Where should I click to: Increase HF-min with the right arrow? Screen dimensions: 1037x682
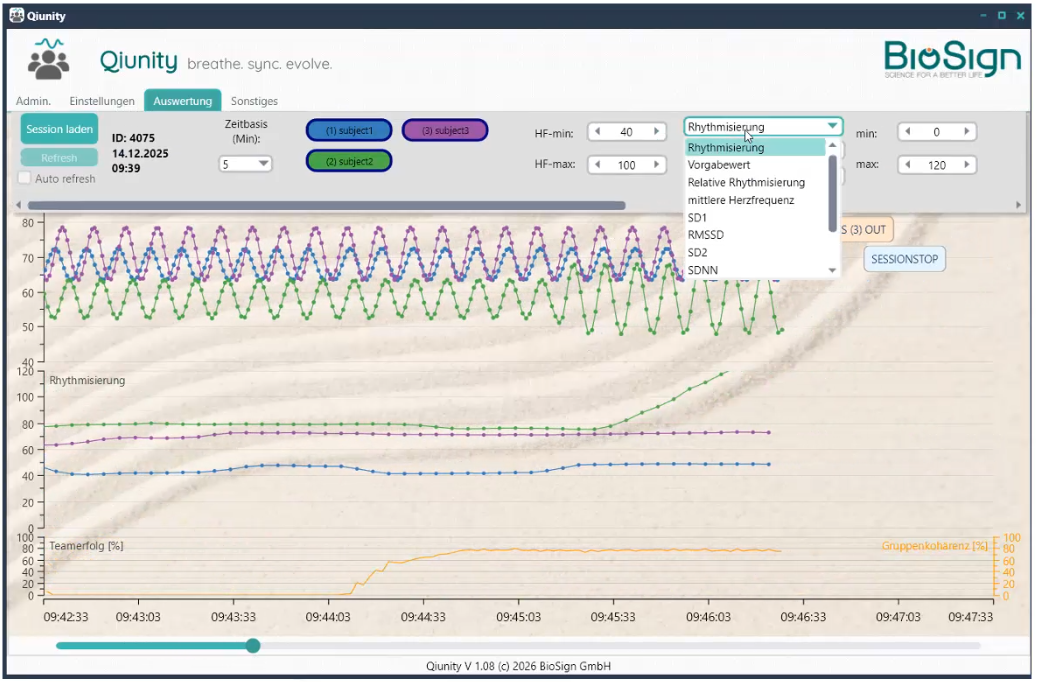tap(657, 132)
